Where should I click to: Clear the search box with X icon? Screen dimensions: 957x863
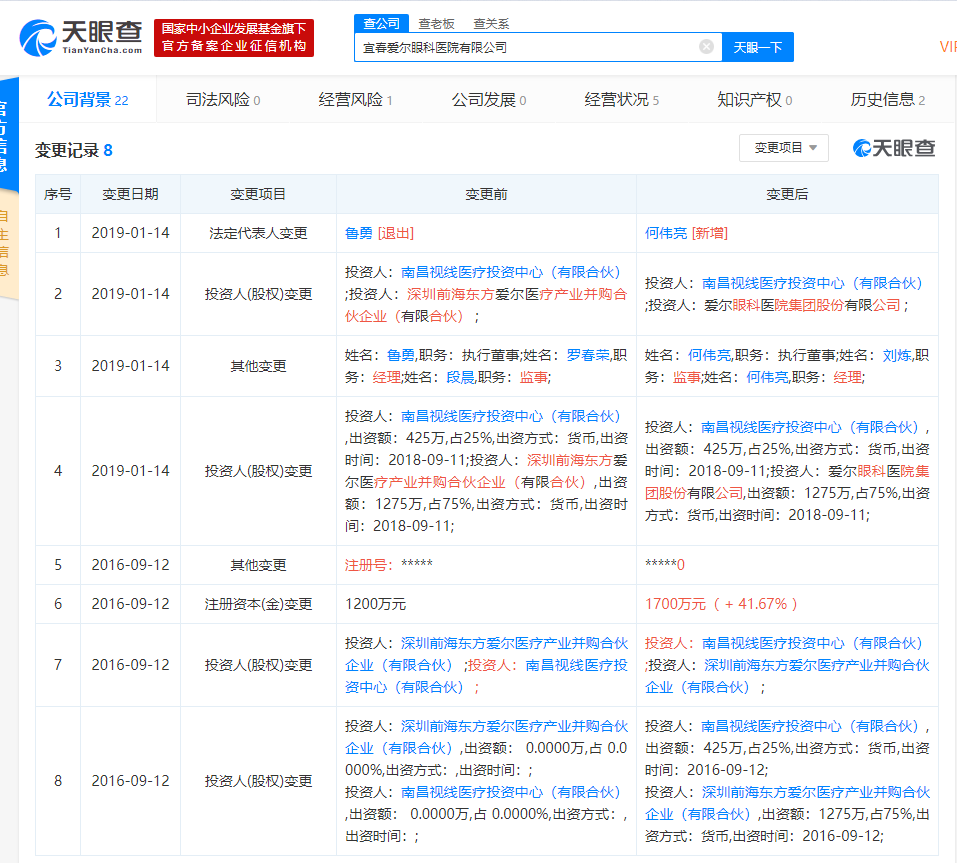(706, 47)
